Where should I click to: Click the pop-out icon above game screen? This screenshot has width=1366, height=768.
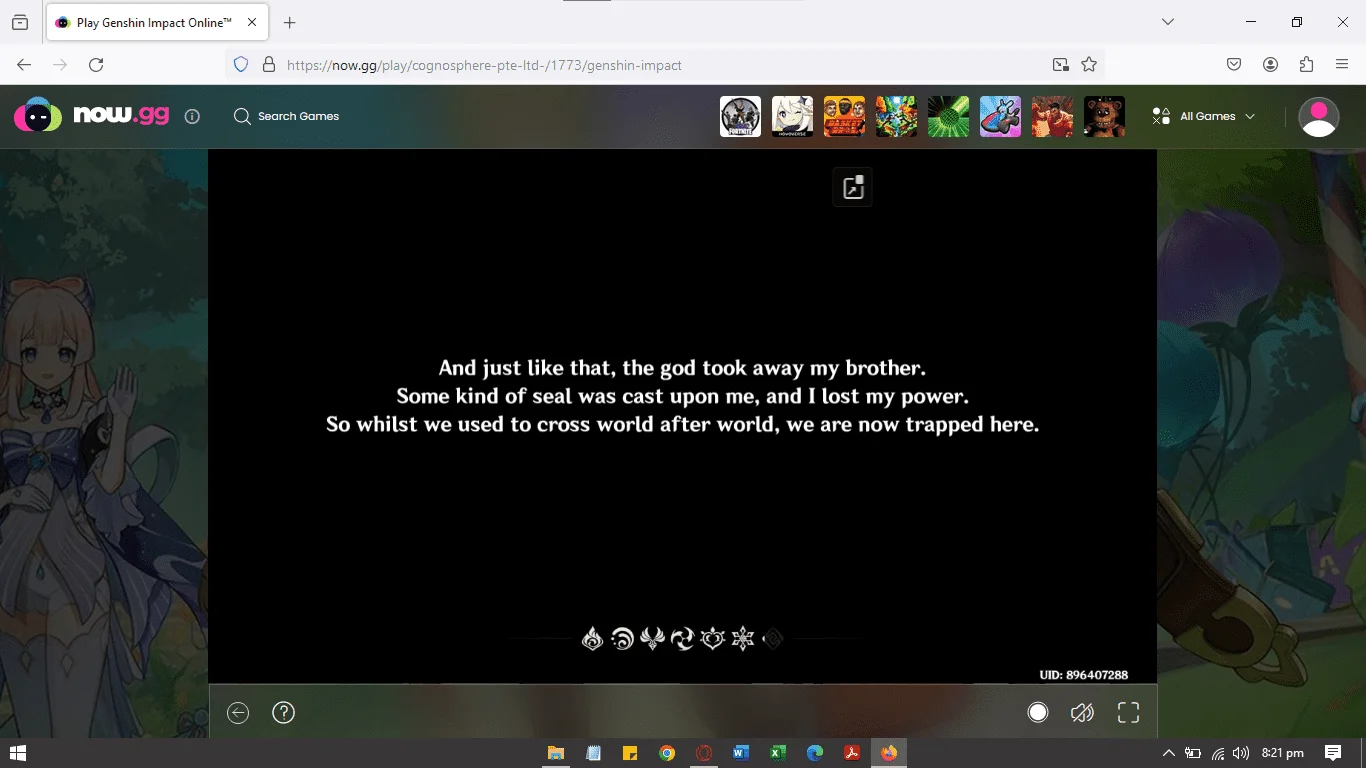[853, 187]
